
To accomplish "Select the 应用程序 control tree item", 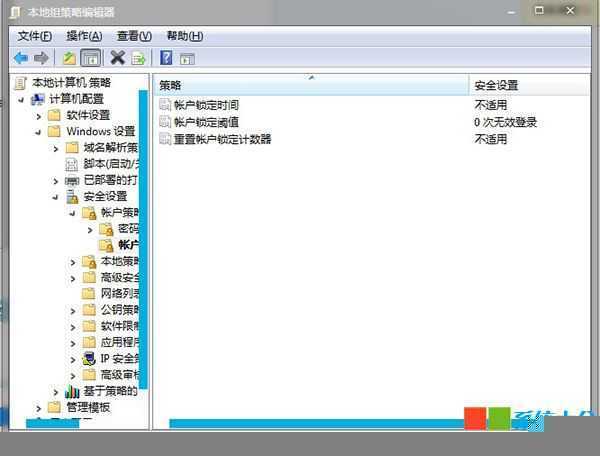I will click(x=119, y=342).
